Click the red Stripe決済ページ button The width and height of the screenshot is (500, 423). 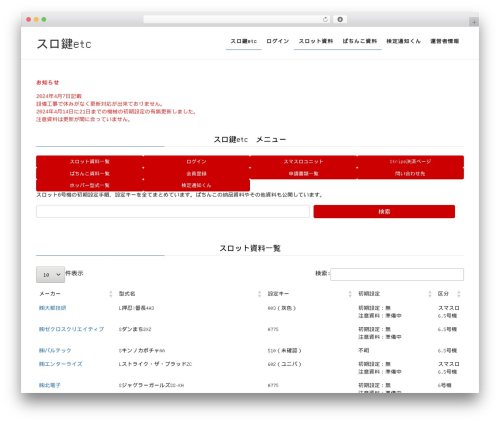click(x=410, y=162)
